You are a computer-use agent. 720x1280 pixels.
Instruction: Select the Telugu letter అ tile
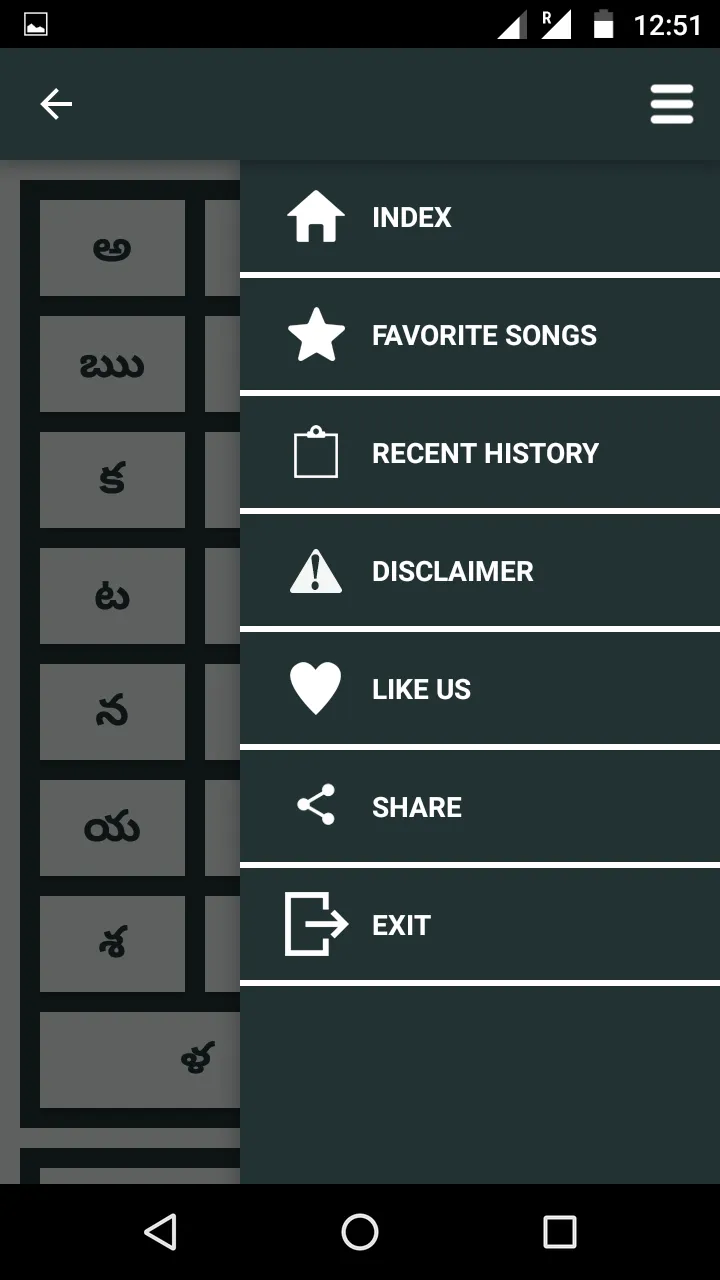click(112, 247)
